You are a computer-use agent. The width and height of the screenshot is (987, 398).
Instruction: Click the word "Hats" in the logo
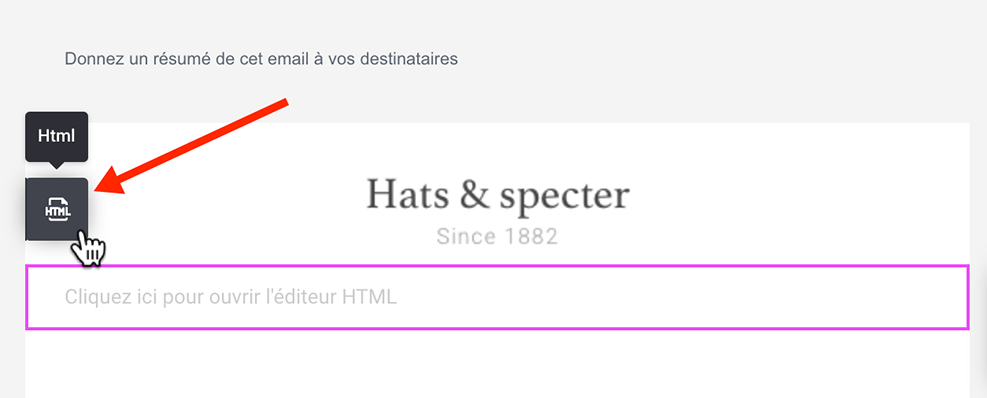(408, 193)
